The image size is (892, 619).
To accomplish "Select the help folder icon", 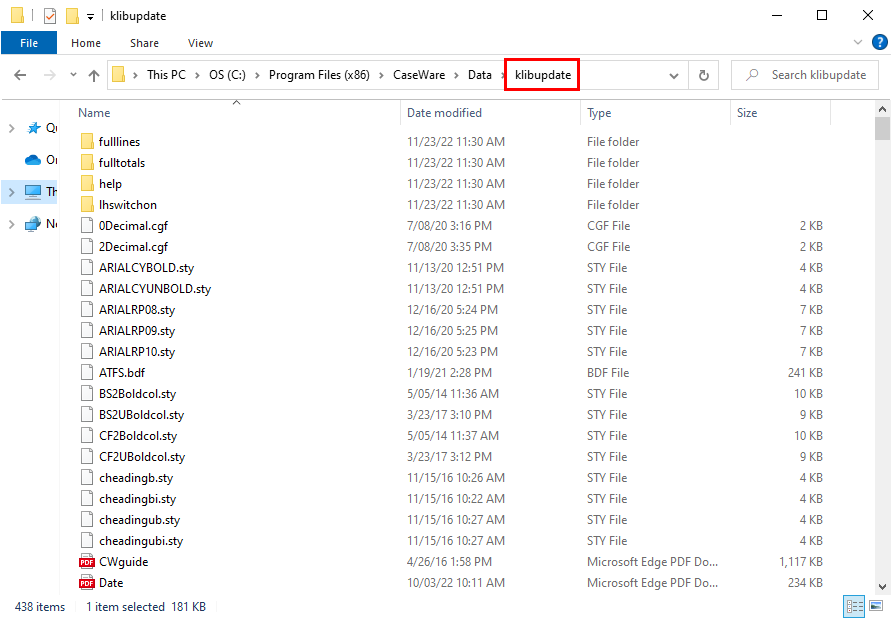I will [87, 184].
